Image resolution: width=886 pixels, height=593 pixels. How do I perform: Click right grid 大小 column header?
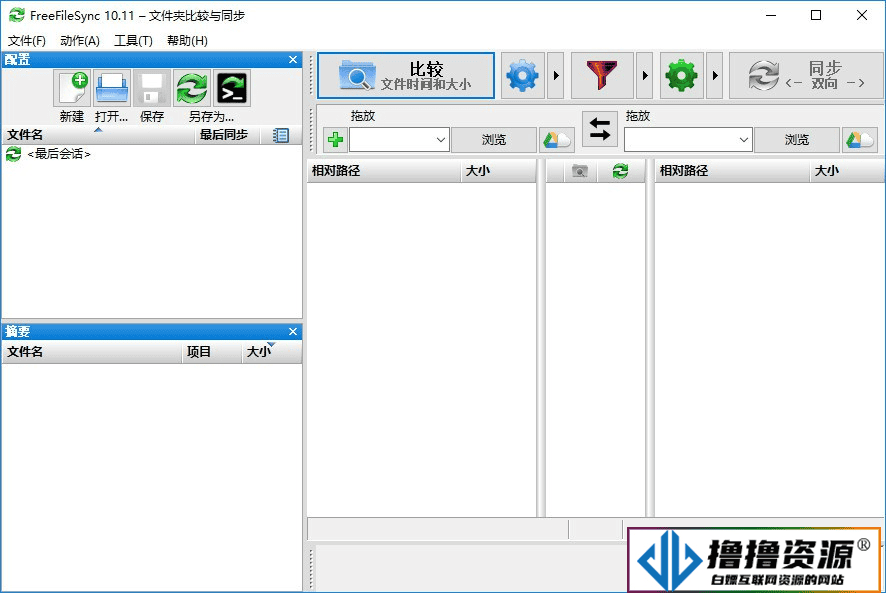pos(846,171)
